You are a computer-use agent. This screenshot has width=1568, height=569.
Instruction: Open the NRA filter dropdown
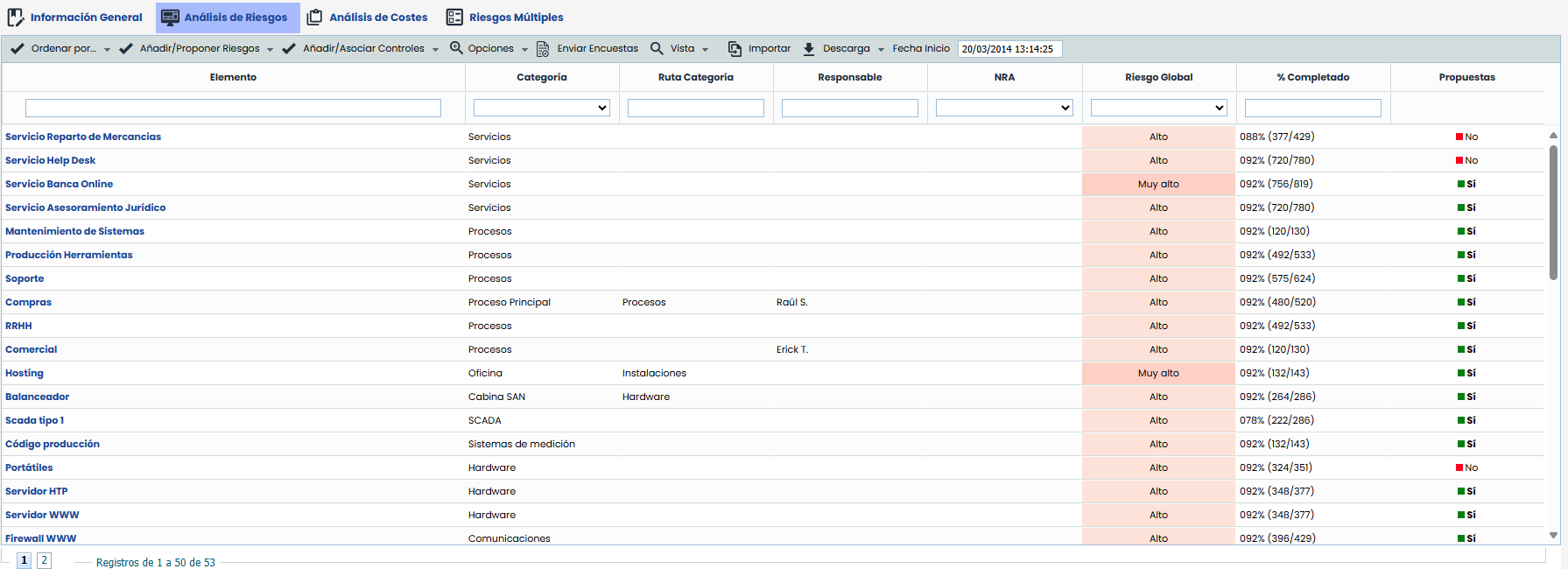click(1003, 108)
